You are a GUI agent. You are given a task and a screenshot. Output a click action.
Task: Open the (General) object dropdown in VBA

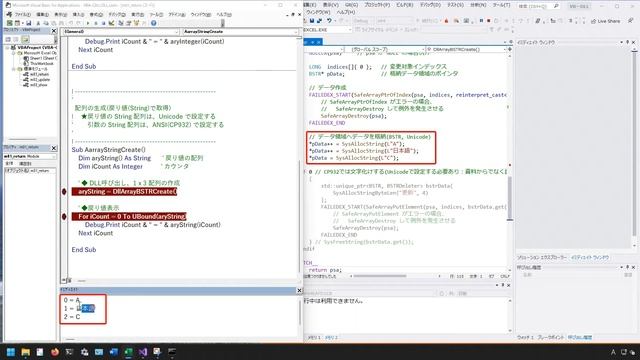coord(121,31)
